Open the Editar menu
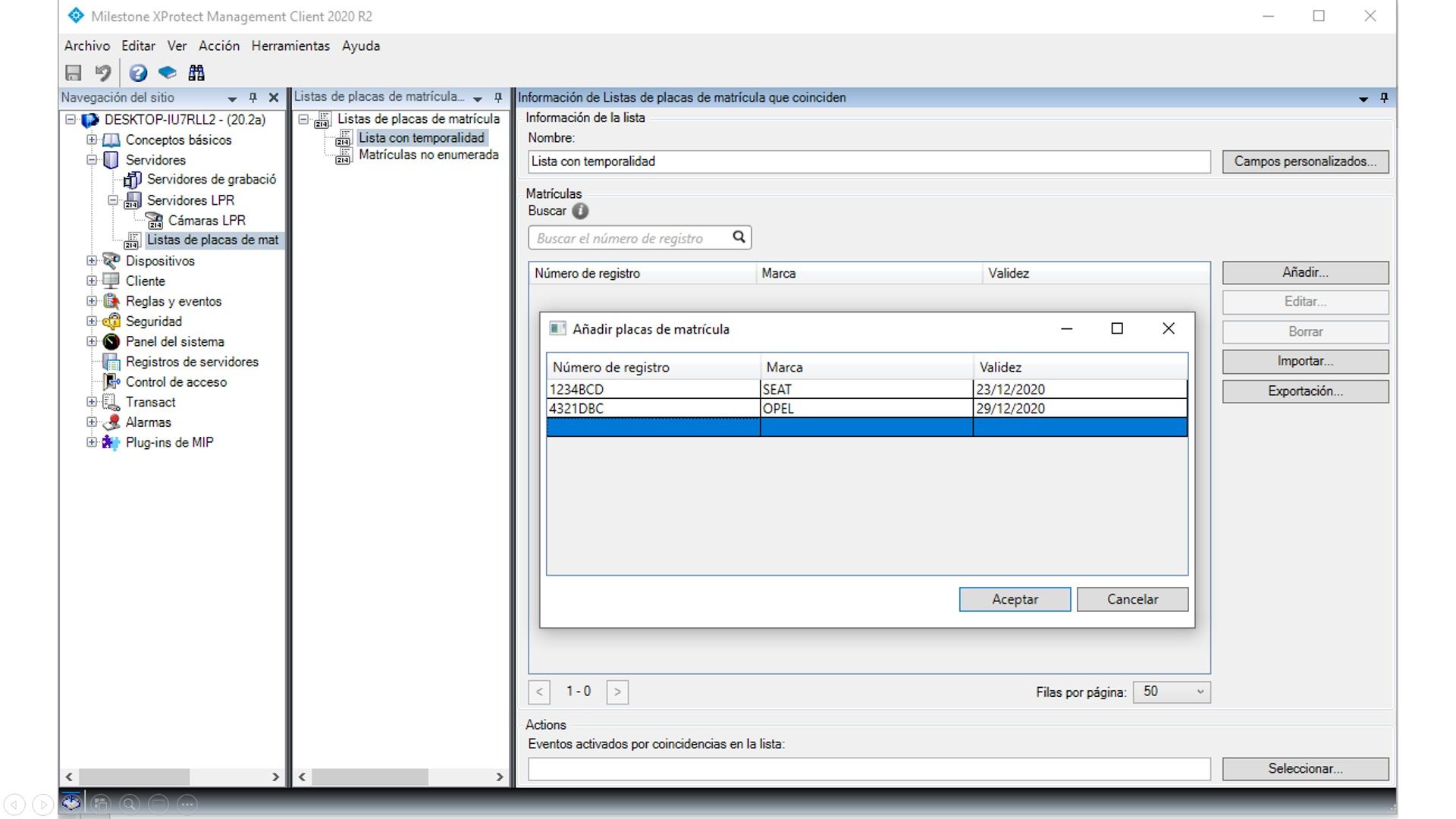 coord(138,46)
